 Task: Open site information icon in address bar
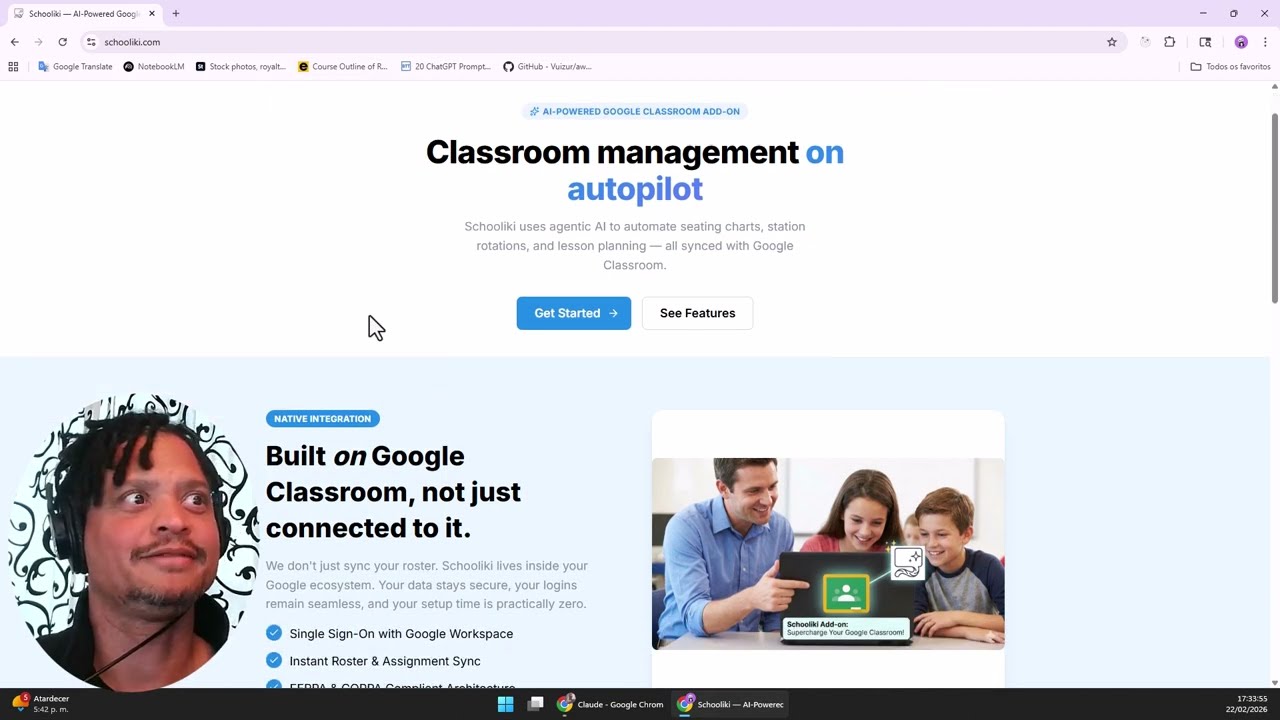tap(91, 42)
